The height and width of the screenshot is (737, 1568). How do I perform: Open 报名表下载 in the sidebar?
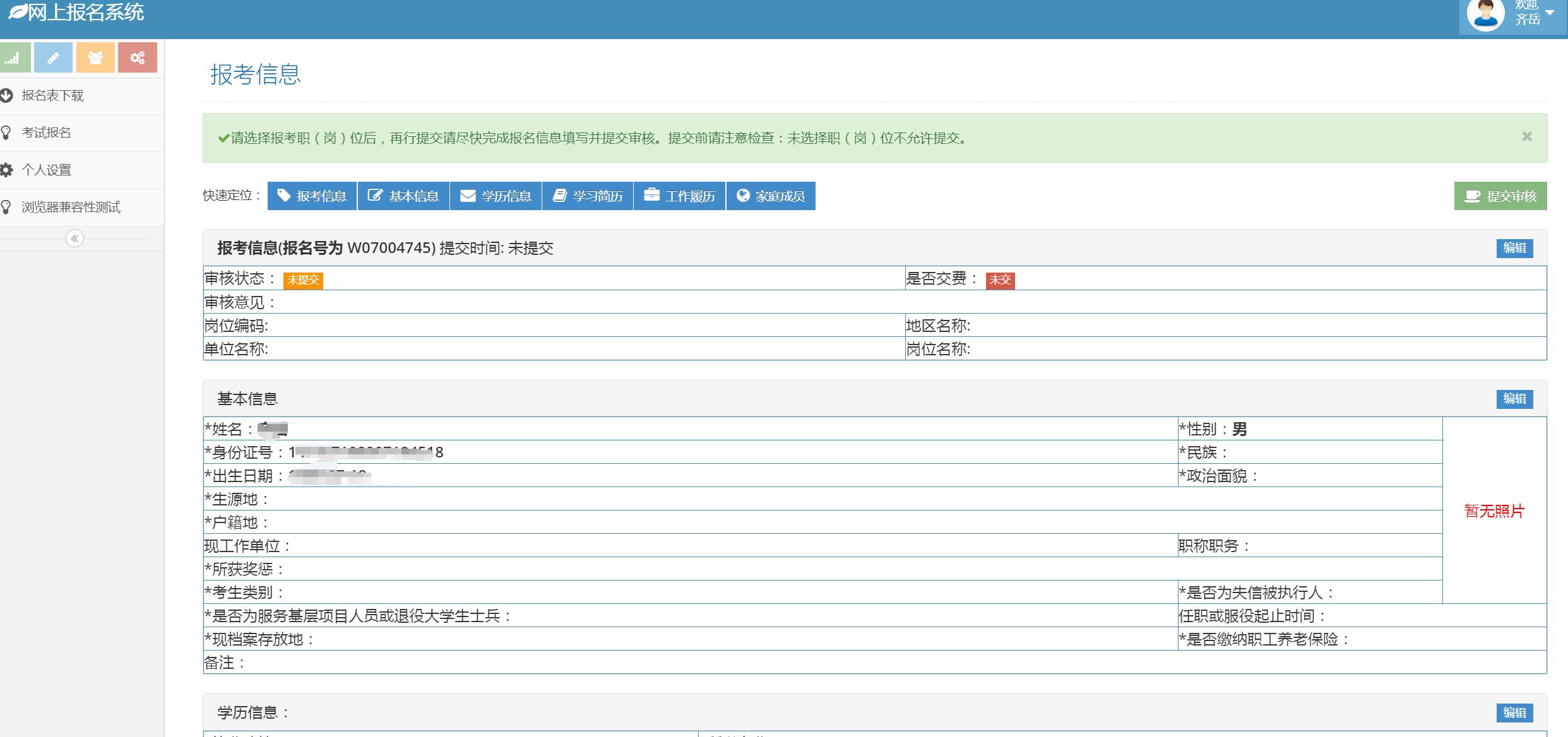click(52, 96)
